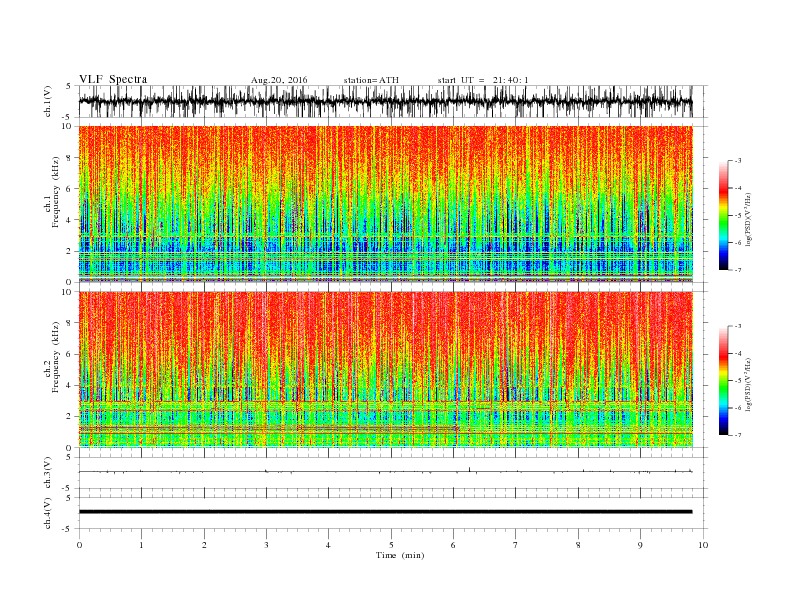This screenshot has height=612, width=792.
Task: Click the "station=ATH" header label
Action: click(x=371, y=80)
